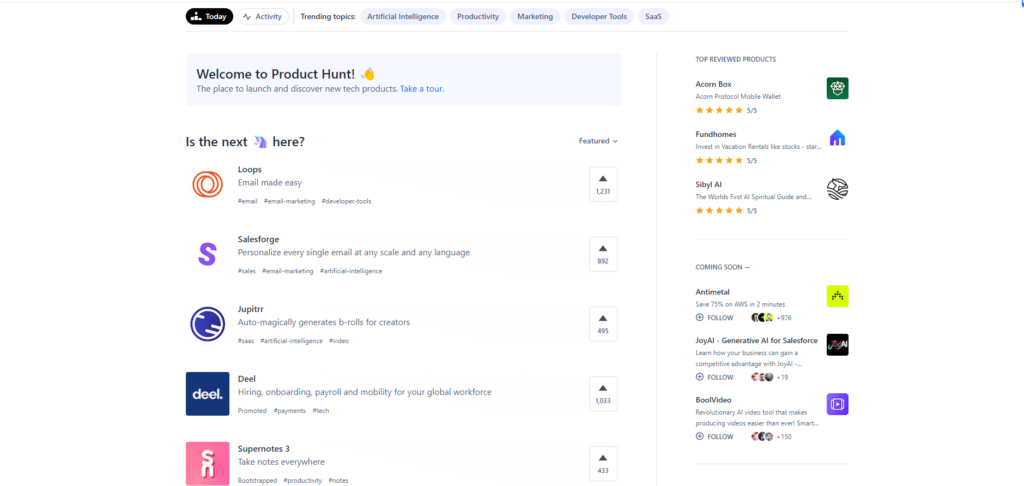Open the Jupitrr product icon
This screenshot has width=1024, height=486.
(207, 323)
